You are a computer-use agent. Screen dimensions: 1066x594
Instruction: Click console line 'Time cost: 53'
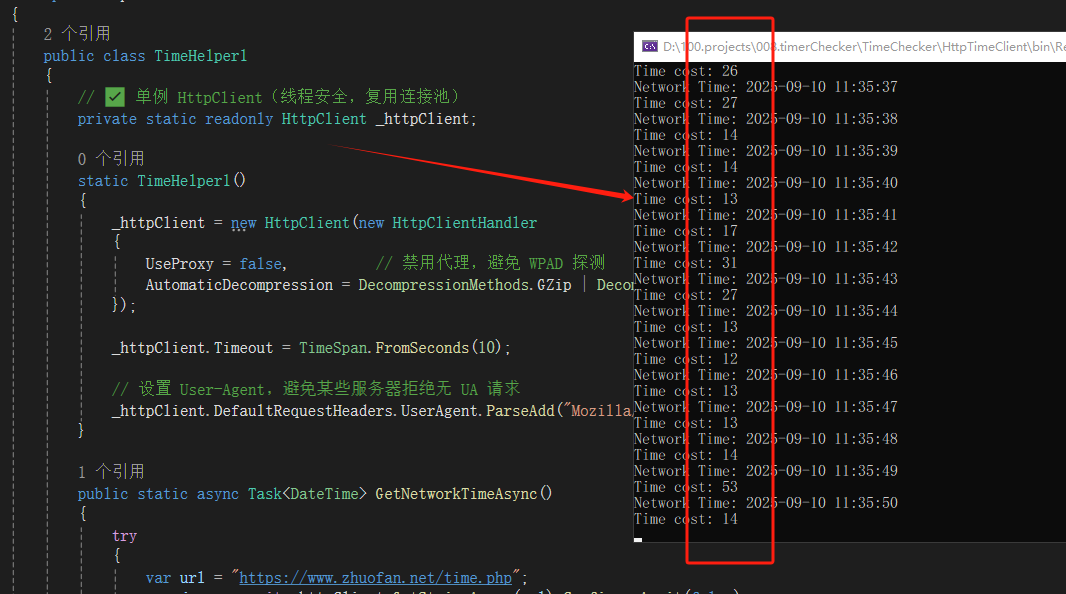tap(686, 487)
